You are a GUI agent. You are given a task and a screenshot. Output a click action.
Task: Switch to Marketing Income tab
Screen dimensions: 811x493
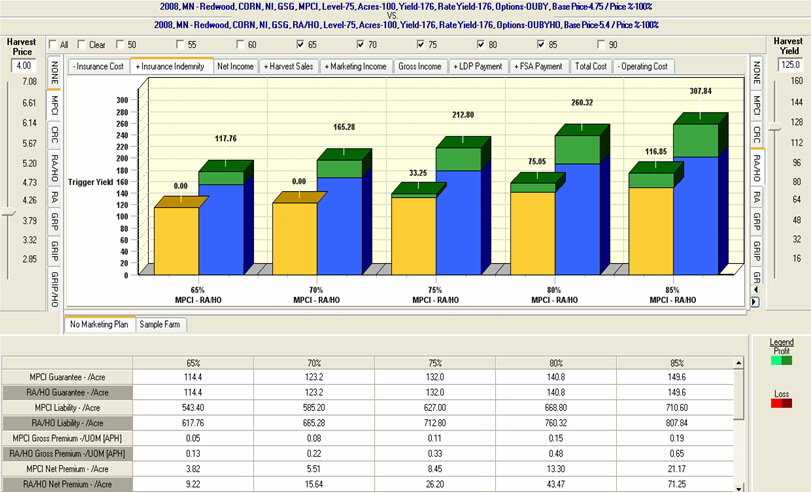[356, 67]
